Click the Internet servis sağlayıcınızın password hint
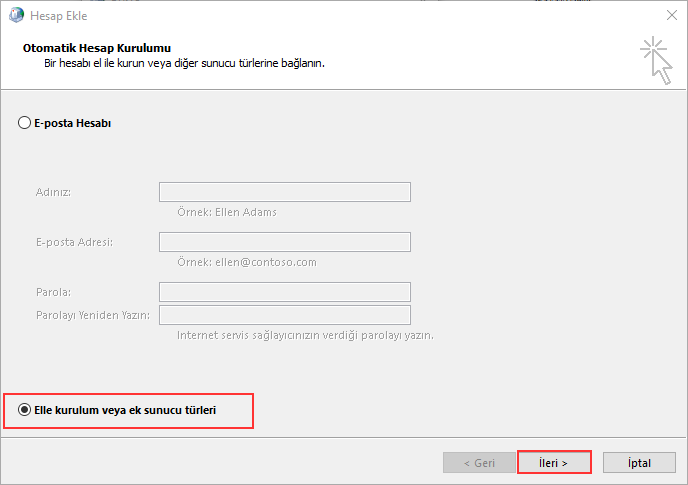 pos(305,335)
